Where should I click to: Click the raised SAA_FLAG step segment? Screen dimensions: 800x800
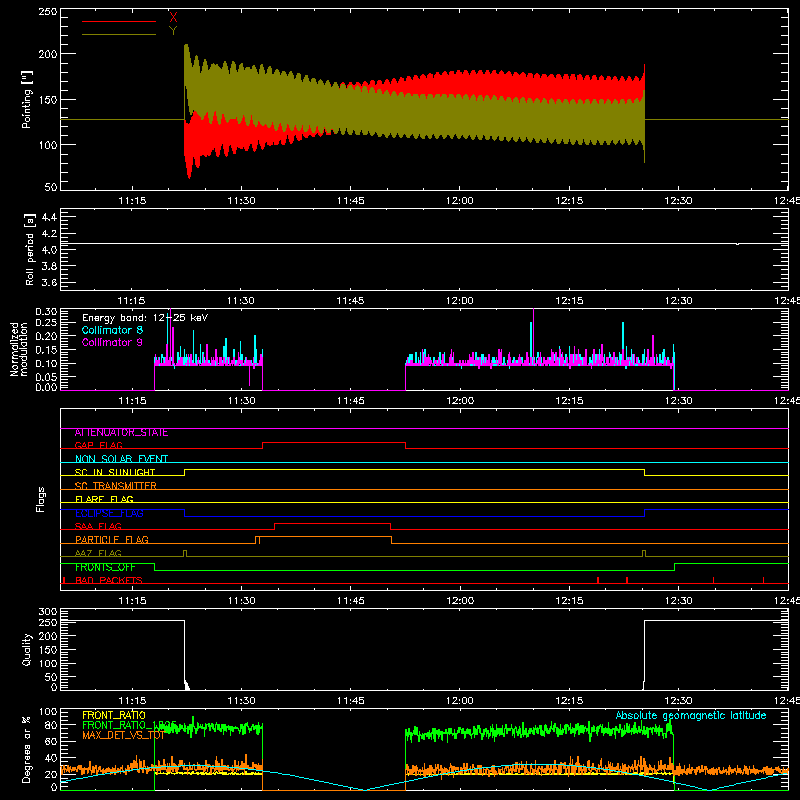pyautogui.click(x=333, y=523)
